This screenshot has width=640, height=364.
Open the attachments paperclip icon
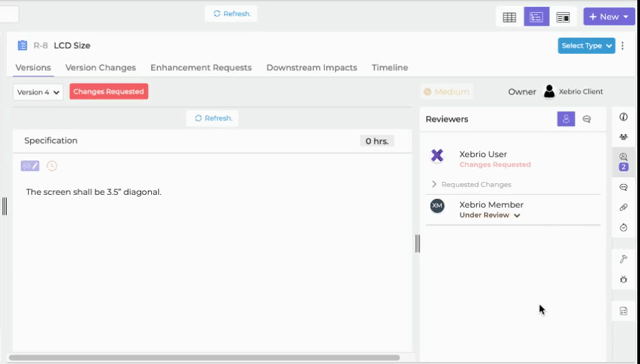point(623,207)
